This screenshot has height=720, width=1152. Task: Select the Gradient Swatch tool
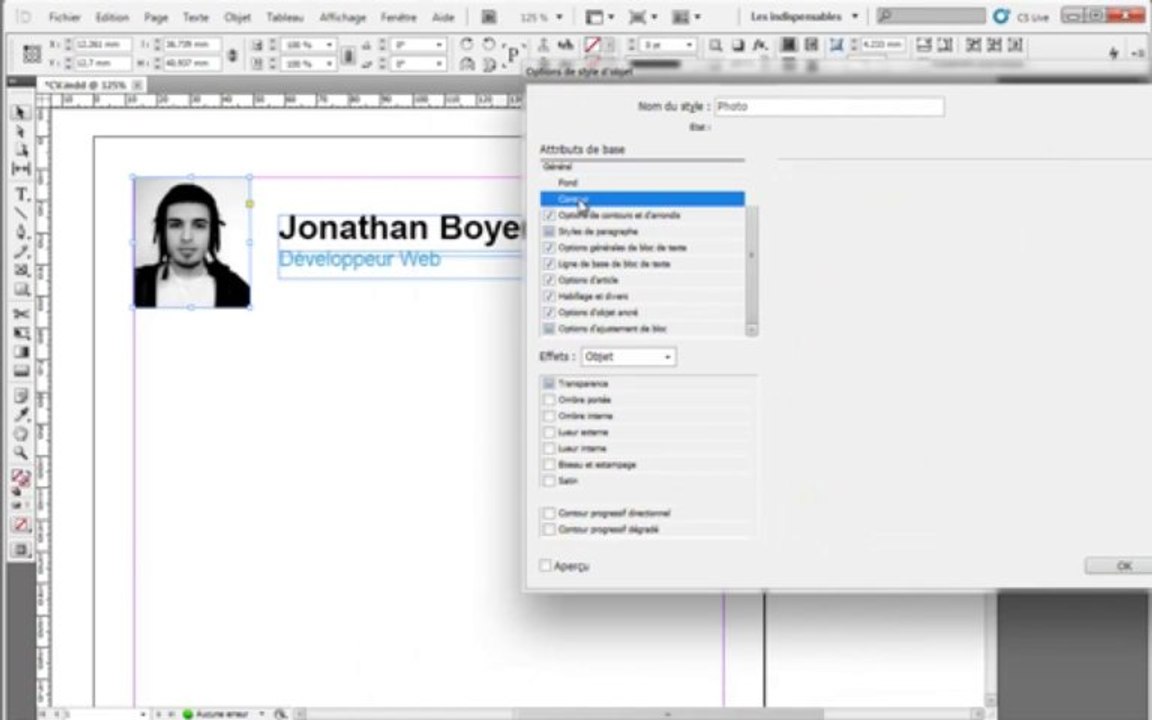[21, 352]
